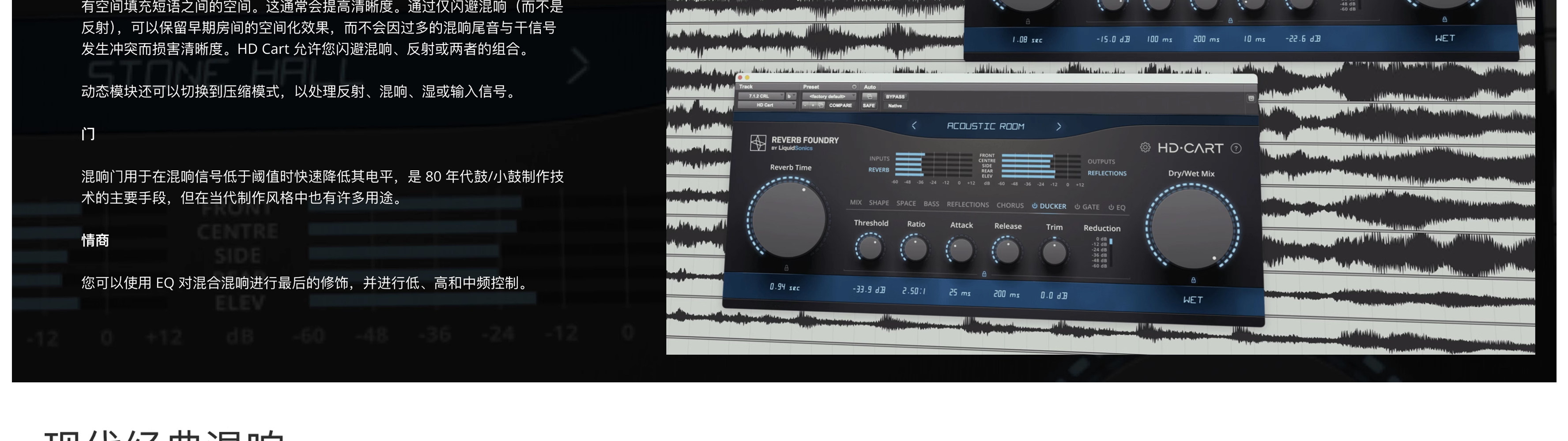This screenshot has width=1568, height=441.
Task: Toggle the BYPASS button
Action: coord(895,97)
